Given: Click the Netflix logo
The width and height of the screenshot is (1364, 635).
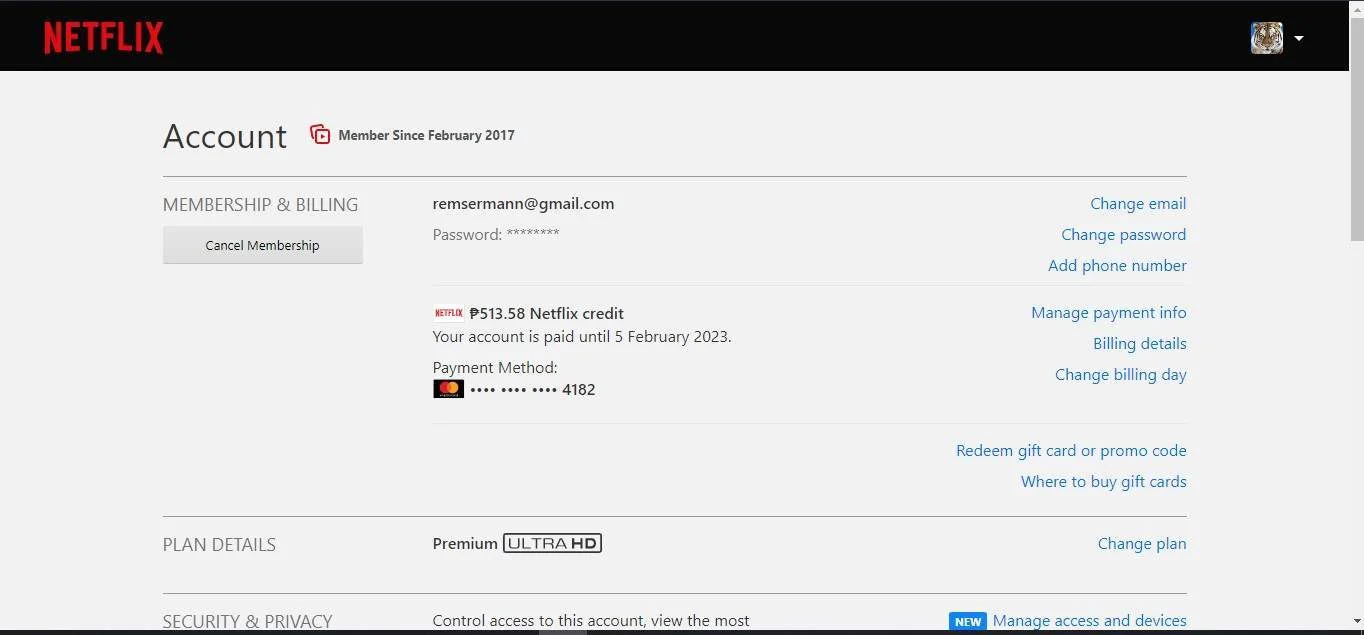Looking at the screenshot, I should tap(103, 38).
